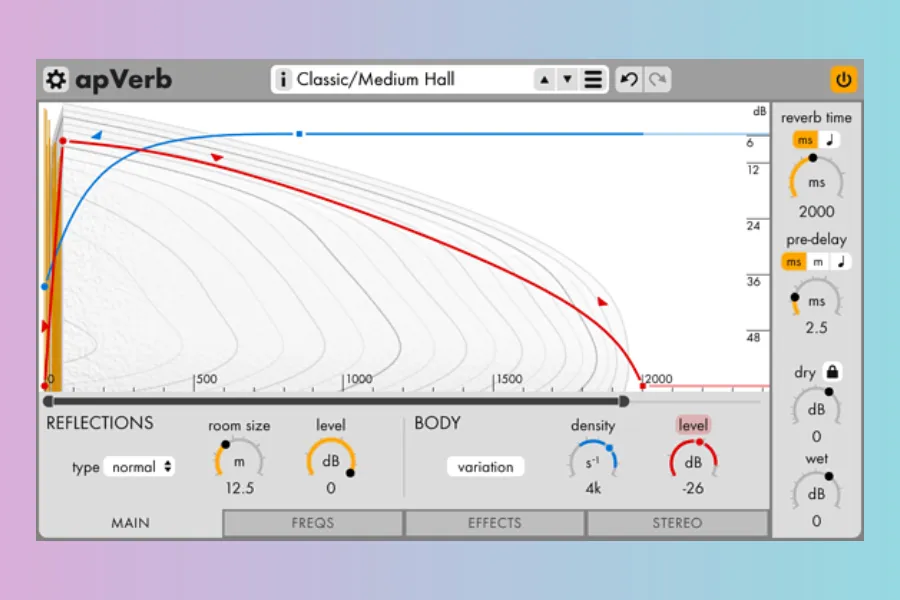Set pre-delay unit to note sync
The height and width of the screenshot is (600, 900).
coord(841,261)
